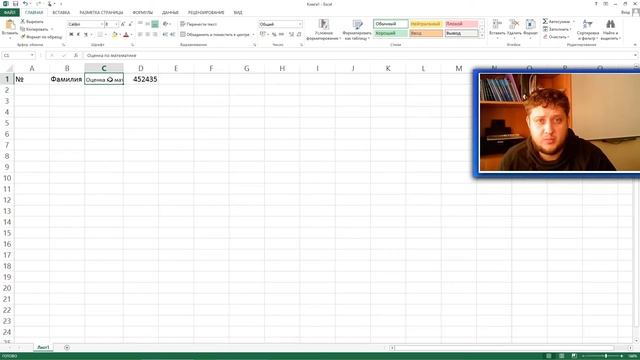Click the Borders icon
The height and width of the screenshot is (360, 640).
tap(100, 35)
